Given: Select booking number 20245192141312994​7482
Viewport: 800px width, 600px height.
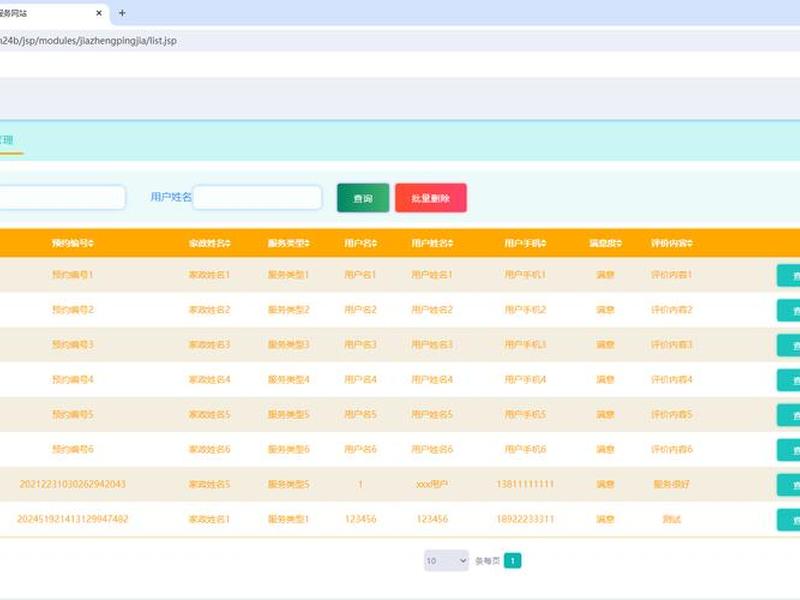Looking at the screenshot, I should click(72, 519).
